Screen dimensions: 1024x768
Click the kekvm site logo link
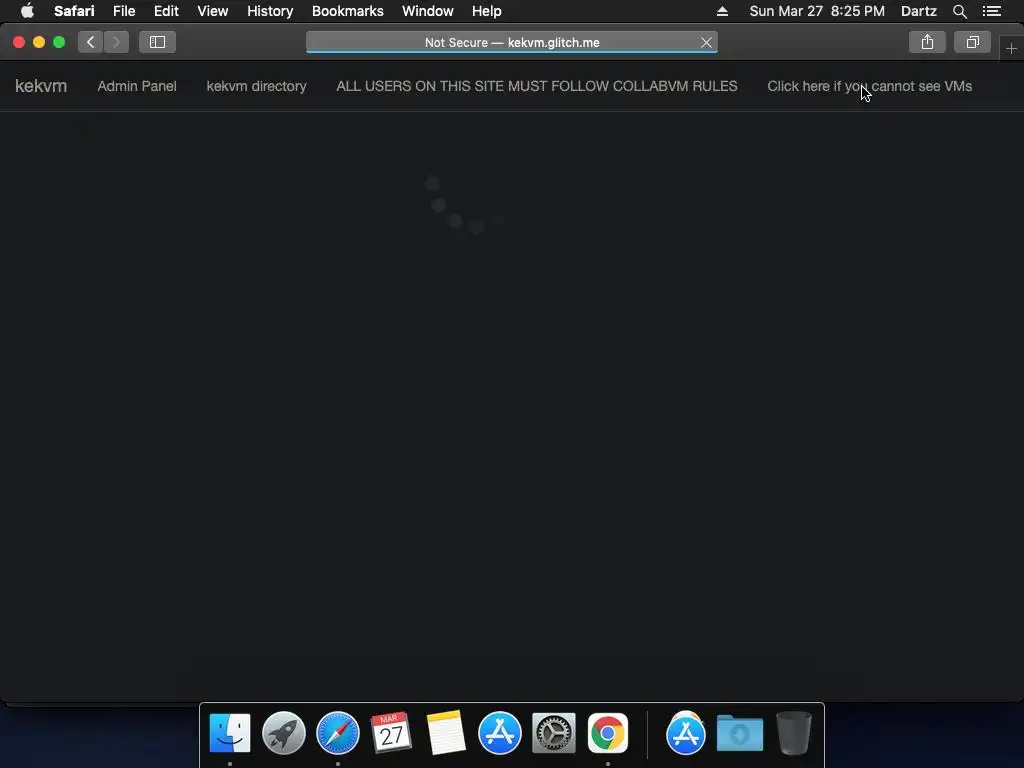click(x=41, y=86)
